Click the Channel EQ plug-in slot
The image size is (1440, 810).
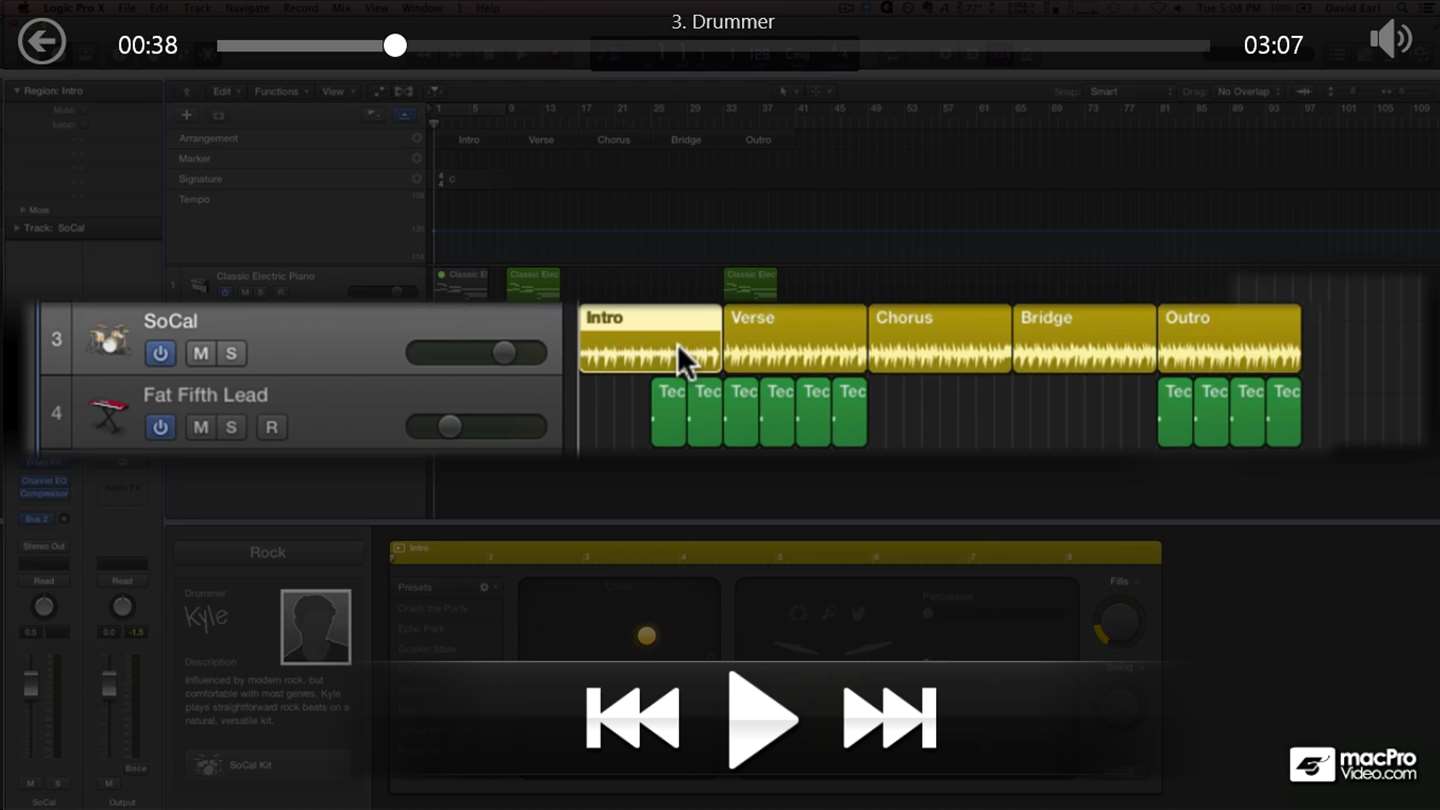pos(44,481)
